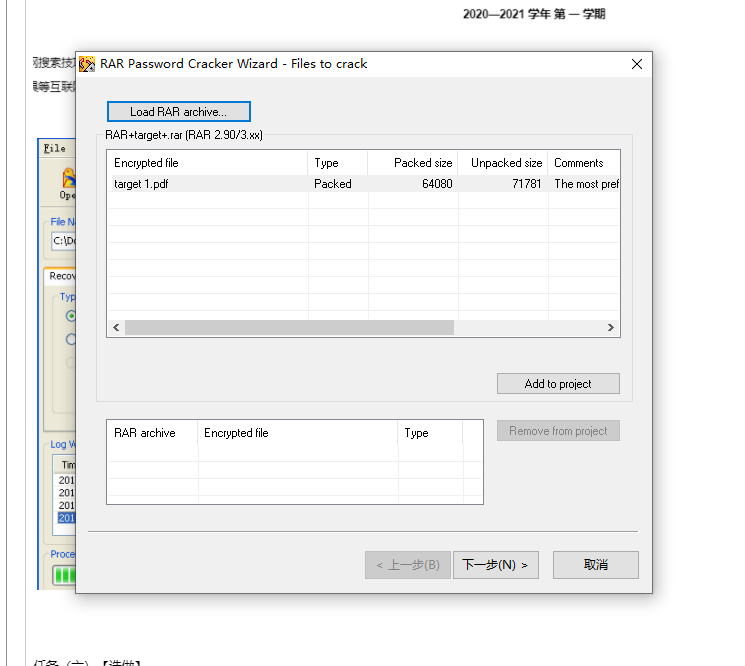The width and height of the screenshot is (745, 666).
Task: Click the file path field in background window
Action: [64, 241]
